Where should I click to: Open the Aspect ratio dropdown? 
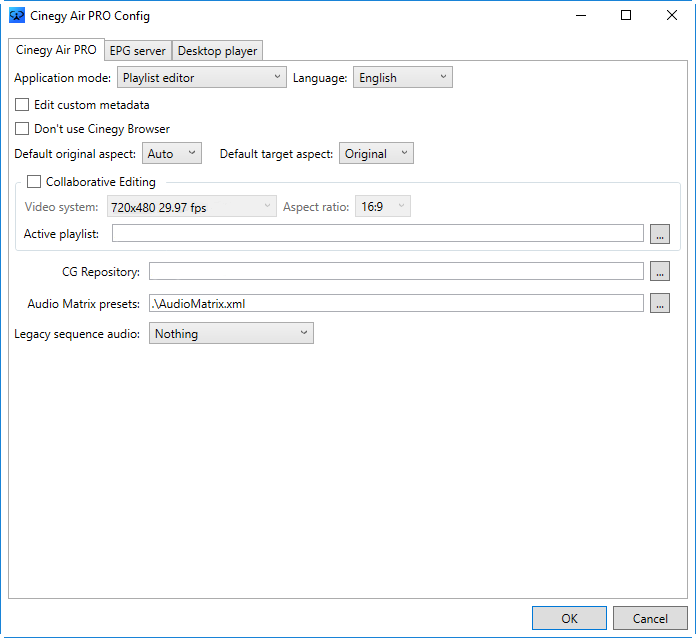pyautogui.click(x=383, y=206)
